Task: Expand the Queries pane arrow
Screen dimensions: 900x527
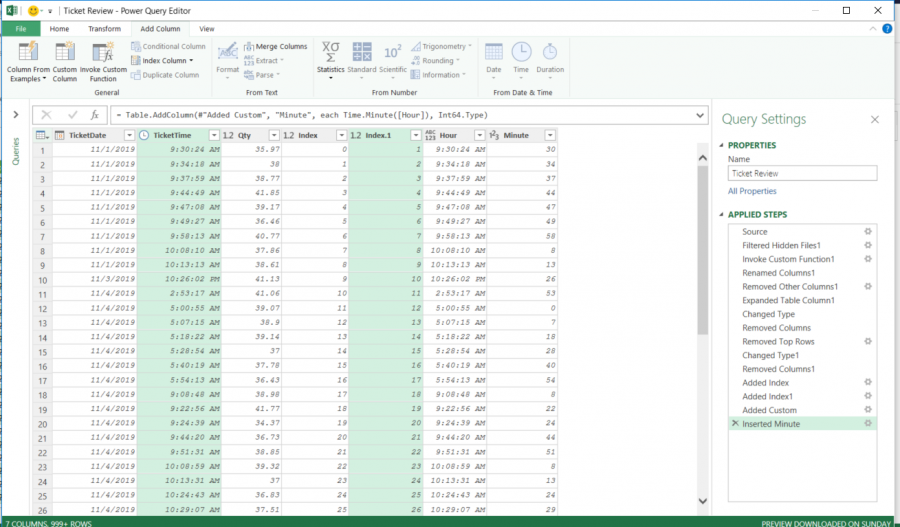Action: coord(15,115)
